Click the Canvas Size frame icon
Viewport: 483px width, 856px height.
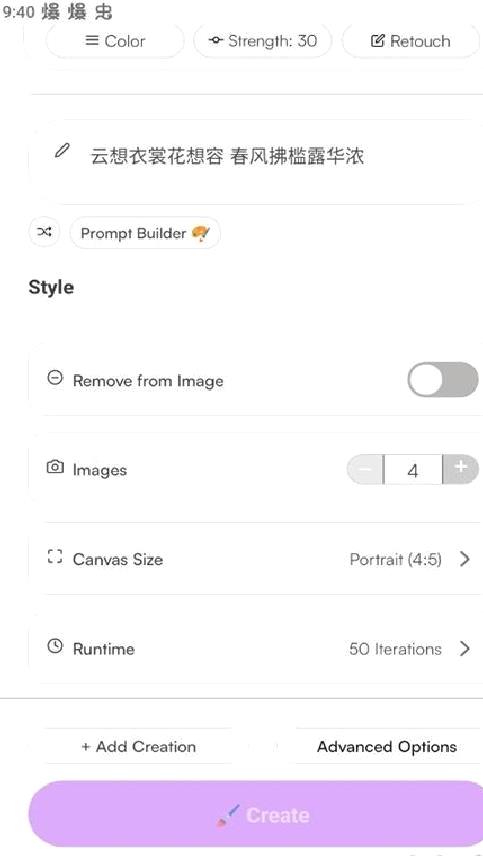[55, 557]
